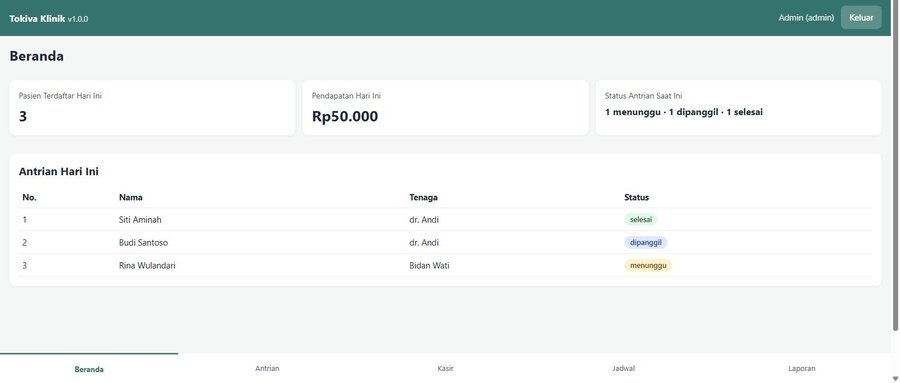Switch to the Laporan tab
The image size is (900, 383).
[801, 369]
